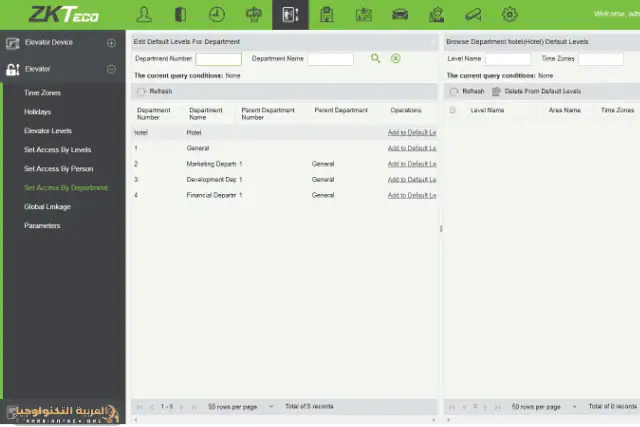Click the page number field in levels panel
Image resolution: width=640 pixels, height=427 pixels.
[x=475, y=407]
